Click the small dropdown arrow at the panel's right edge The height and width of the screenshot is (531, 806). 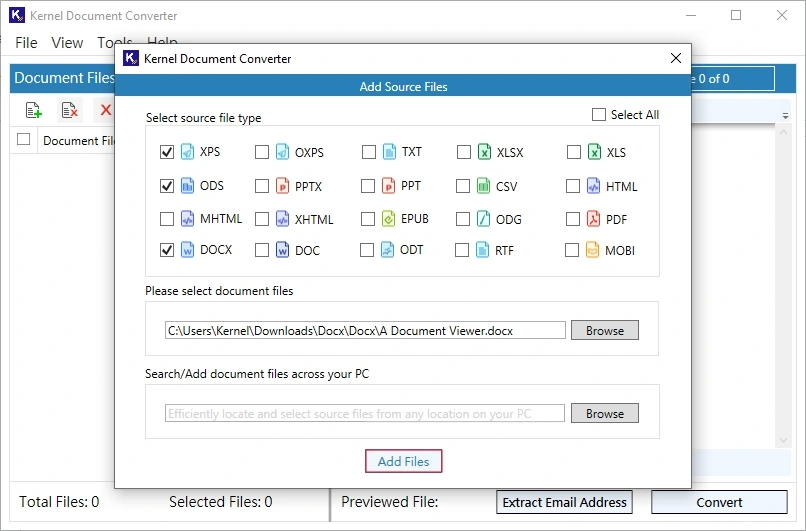785,116
